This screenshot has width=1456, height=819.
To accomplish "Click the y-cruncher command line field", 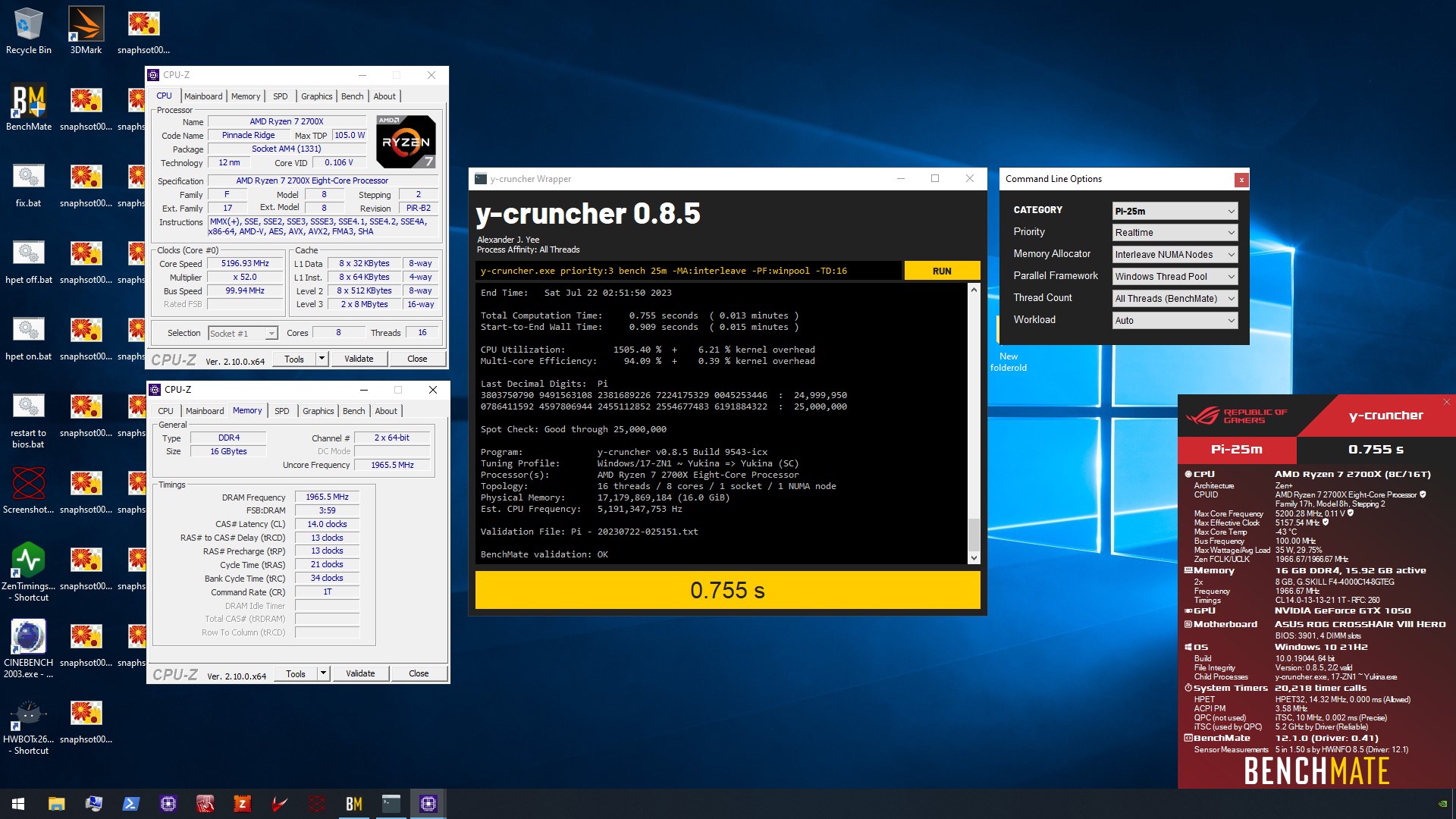I will 689,271.
